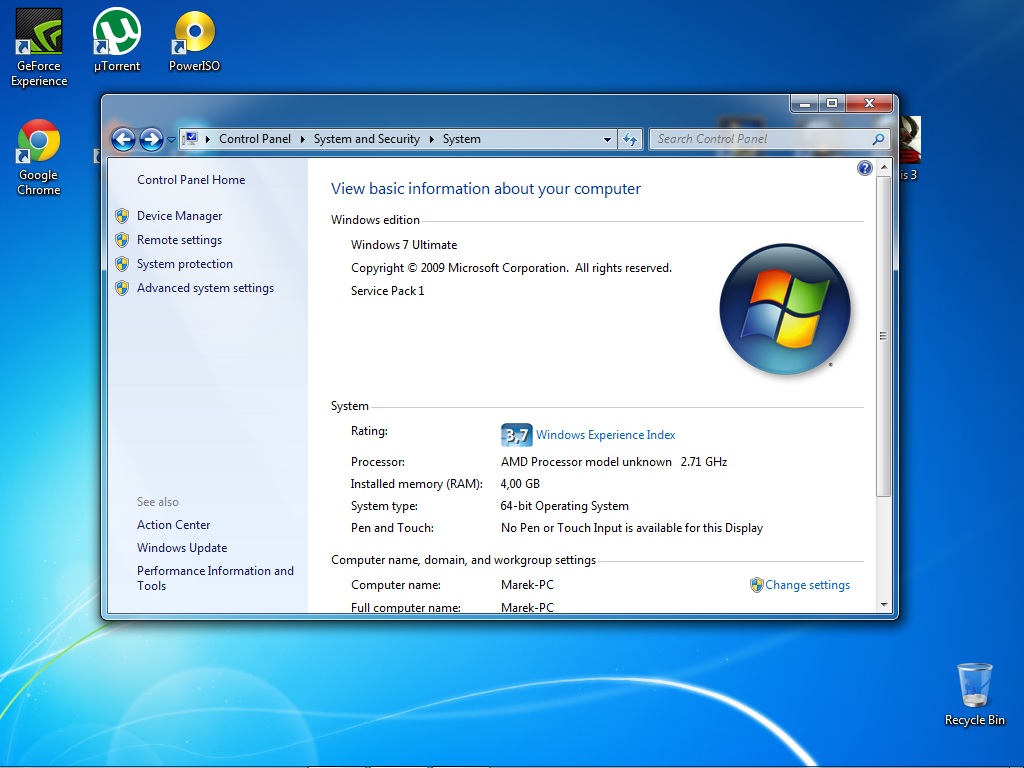The height and width of the screenshot is (768, 1024).
Task: Open Advanced system settings
Action: point(206,288)
